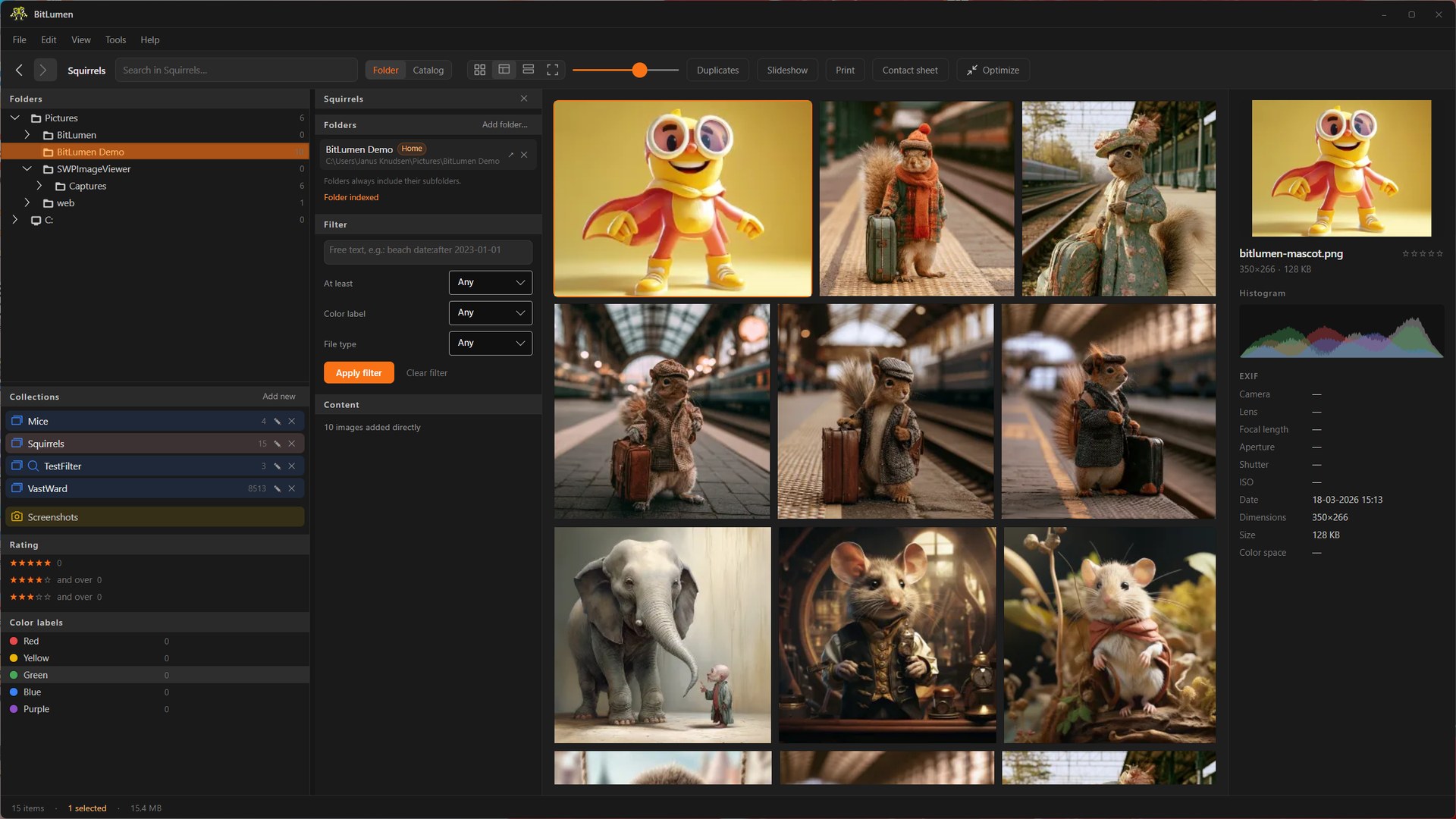Filter by four stars and over

point(55,580)
